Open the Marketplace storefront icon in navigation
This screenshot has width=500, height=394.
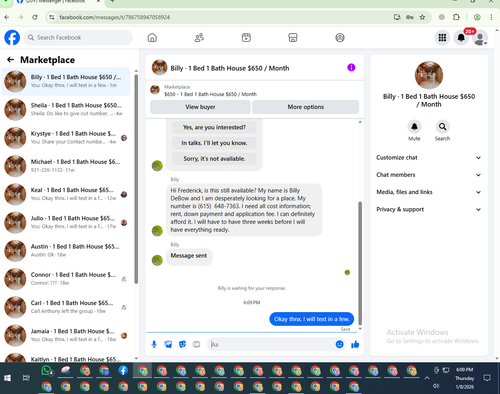point(293,37)
